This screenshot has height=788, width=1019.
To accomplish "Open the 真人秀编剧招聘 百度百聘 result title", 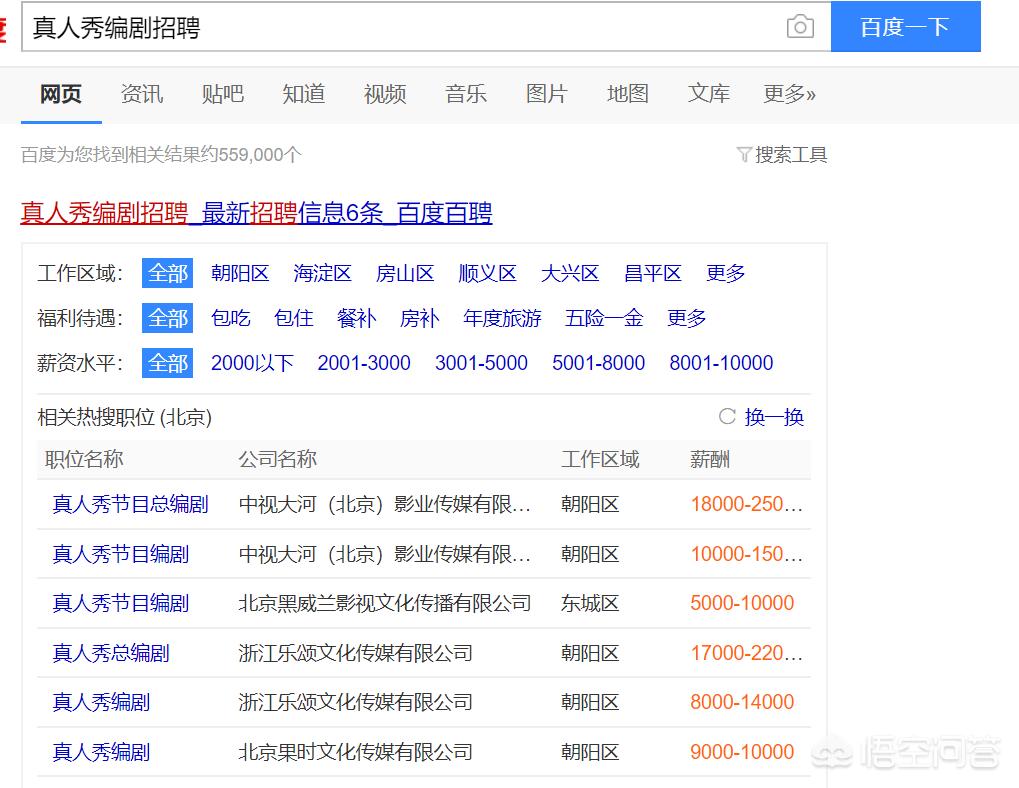I will click(x=256, y=212).
